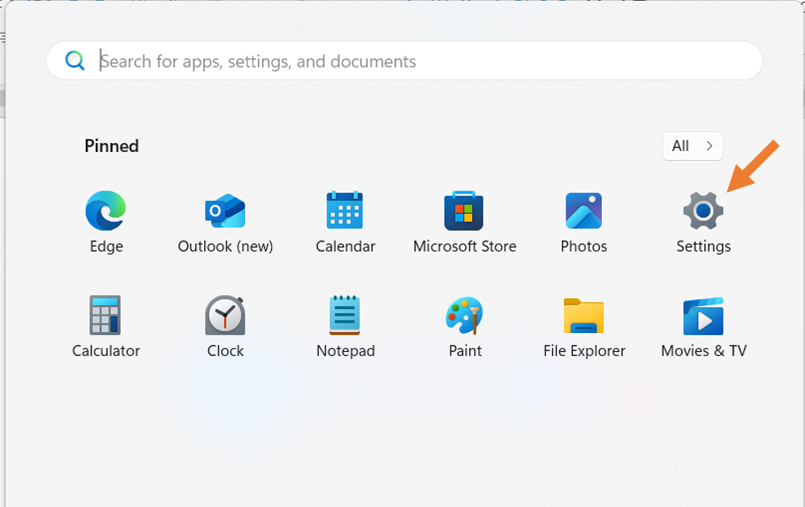
Task: Click the "Microsoft Store" text label
Action: [x=464, y=246]
